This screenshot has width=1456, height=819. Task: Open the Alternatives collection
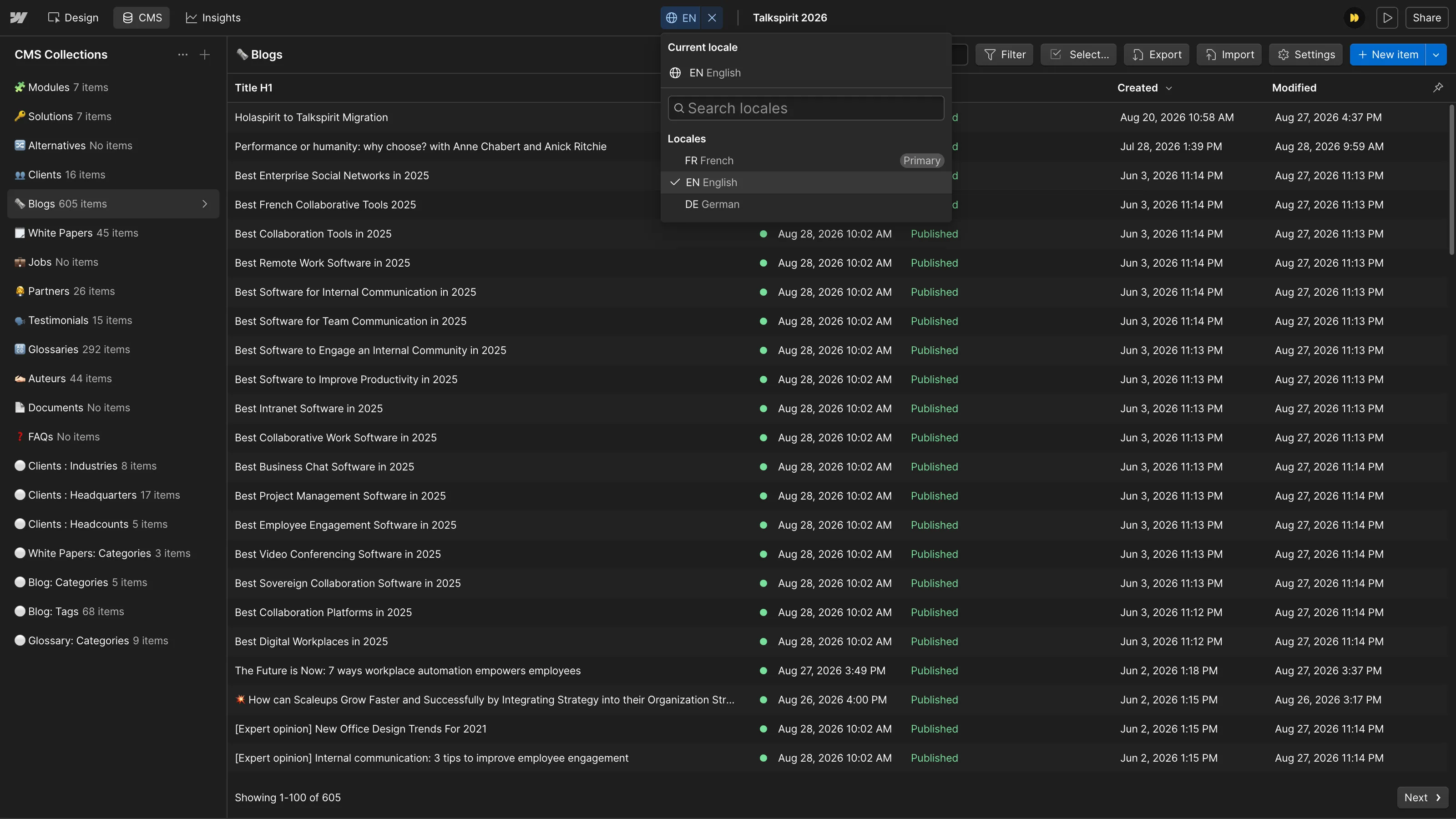[113, 145]
